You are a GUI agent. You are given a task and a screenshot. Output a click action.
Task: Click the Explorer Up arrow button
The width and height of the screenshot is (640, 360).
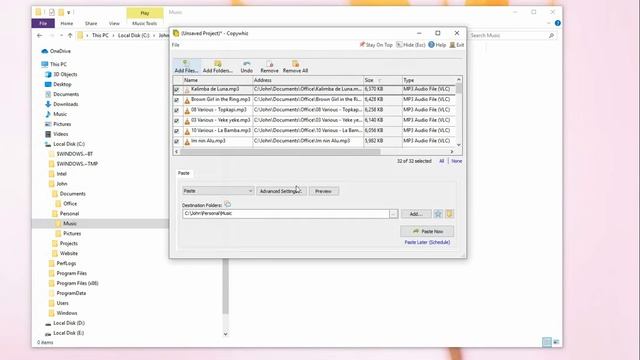coord(70,36)
